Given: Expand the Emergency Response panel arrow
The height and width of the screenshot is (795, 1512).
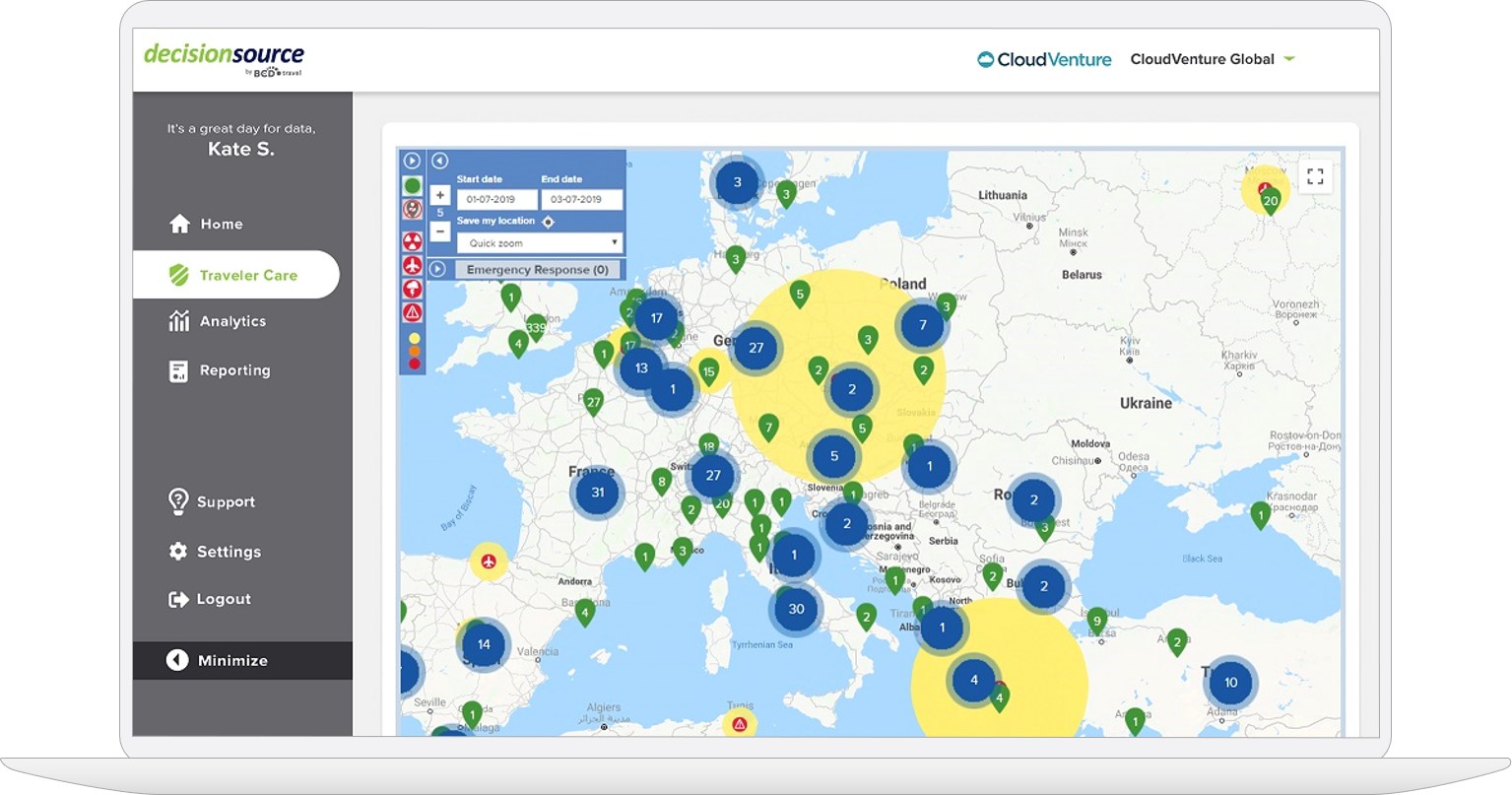Looking at the screenshot, I should [x=438, y=269].
